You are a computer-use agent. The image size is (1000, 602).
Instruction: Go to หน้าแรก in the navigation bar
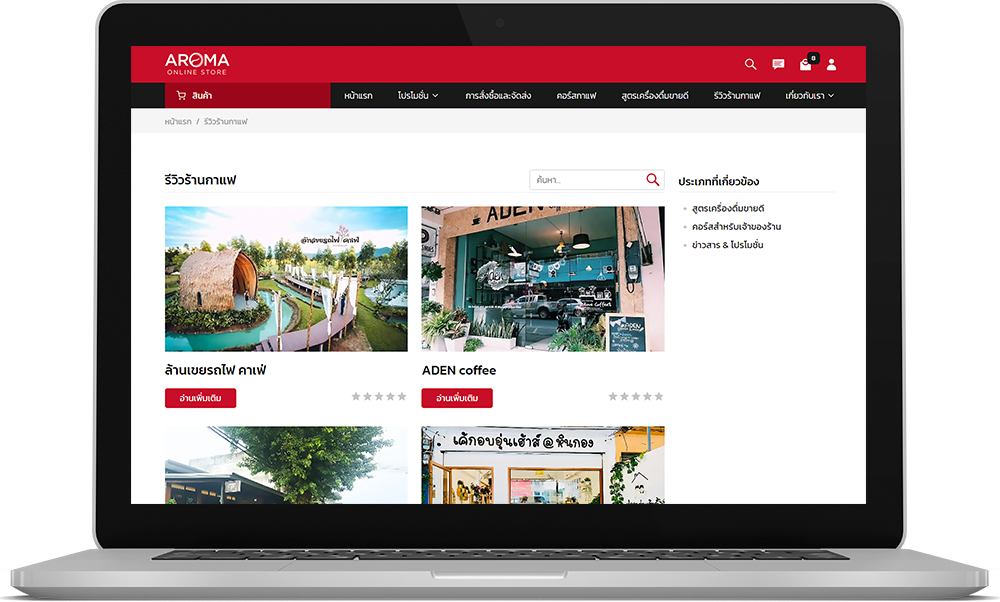pos(358,96)
